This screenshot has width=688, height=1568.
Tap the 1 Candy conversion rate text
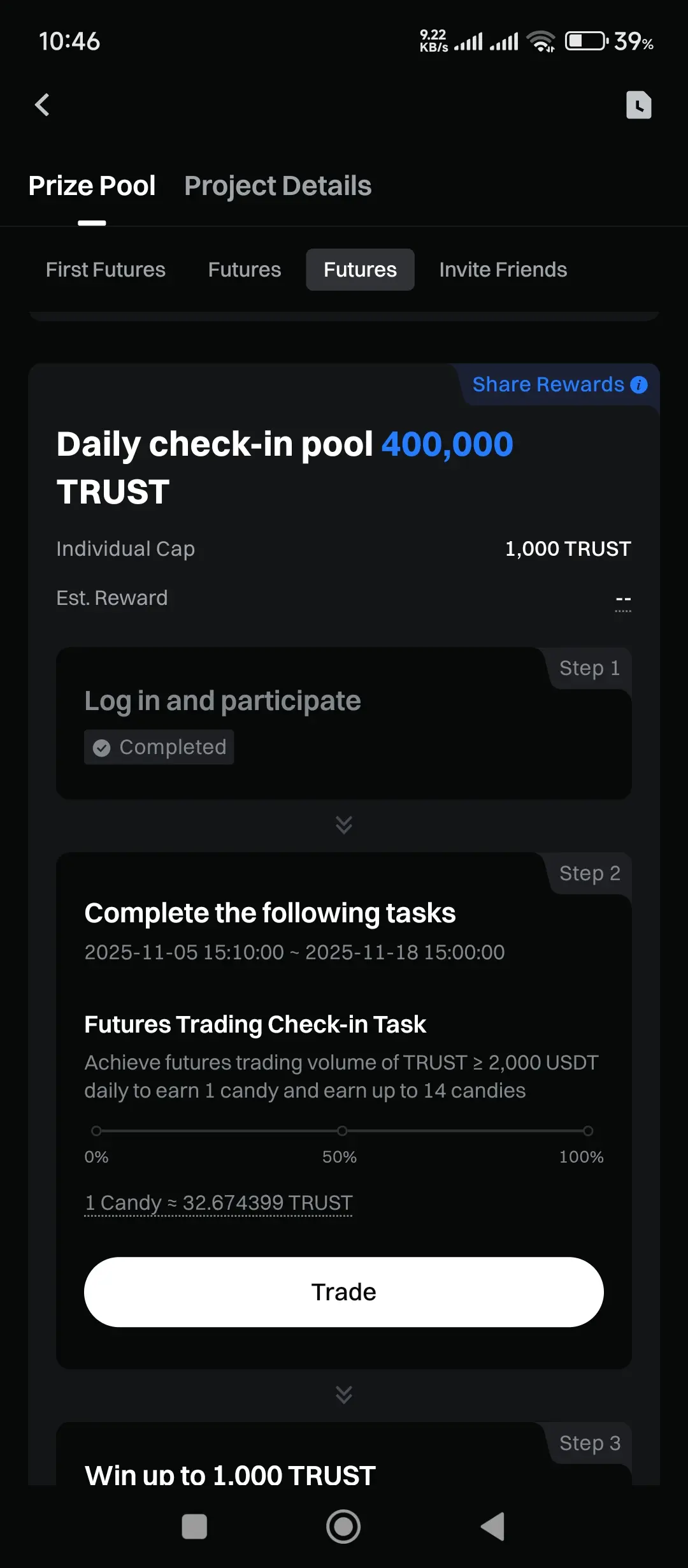pos(219,1203)
